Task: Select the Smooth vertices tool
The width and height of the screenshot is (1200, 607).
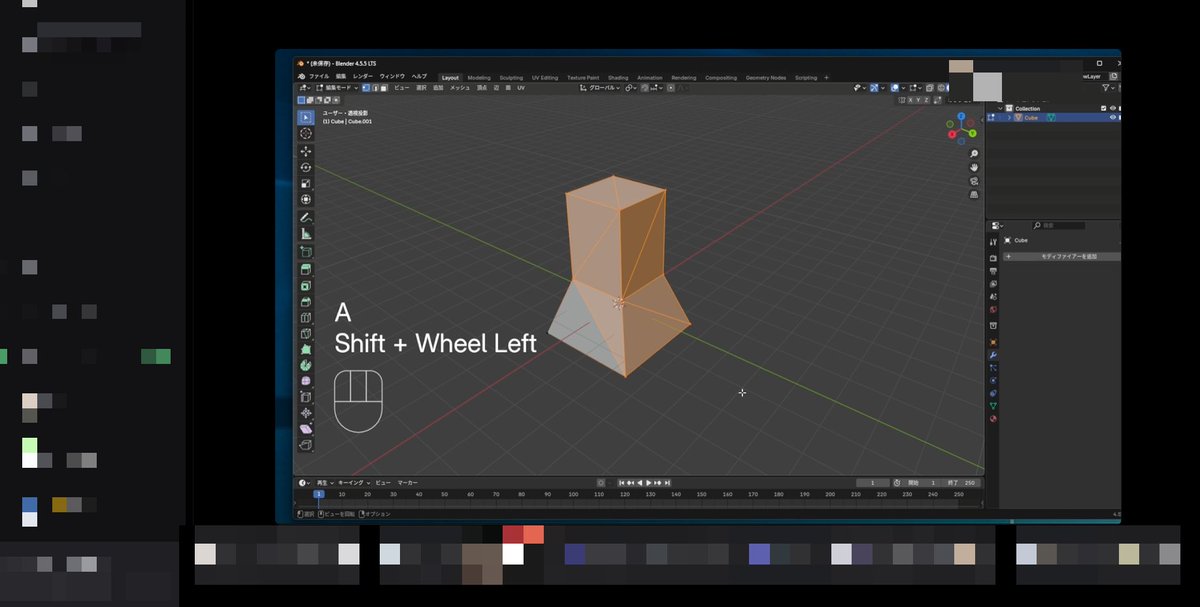Action: [x=306, y=381]
